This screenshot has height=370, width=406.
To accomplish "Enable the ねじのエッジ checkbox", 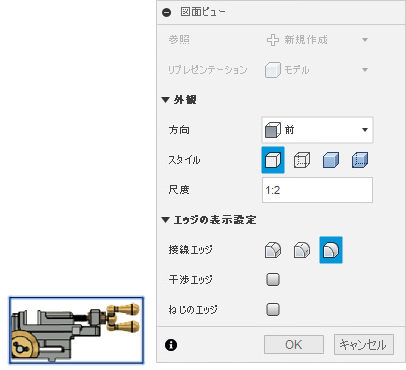I will coord(273,309).
